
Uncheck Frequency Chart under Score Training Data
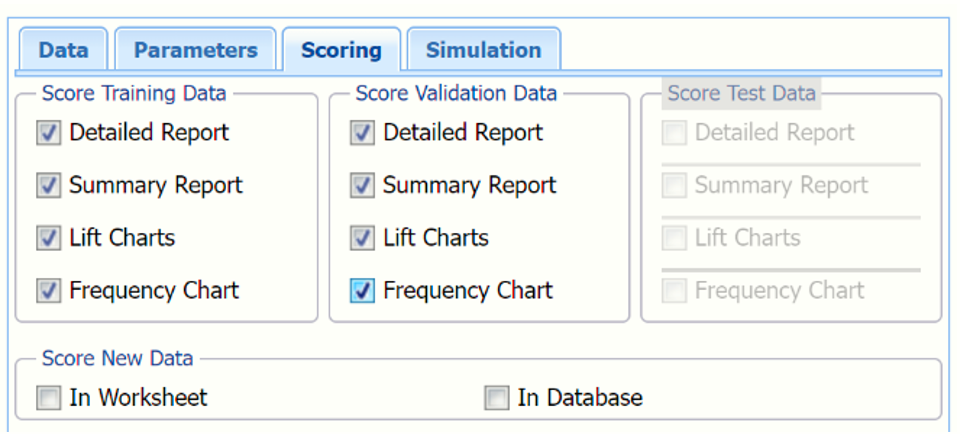(48, 291)
